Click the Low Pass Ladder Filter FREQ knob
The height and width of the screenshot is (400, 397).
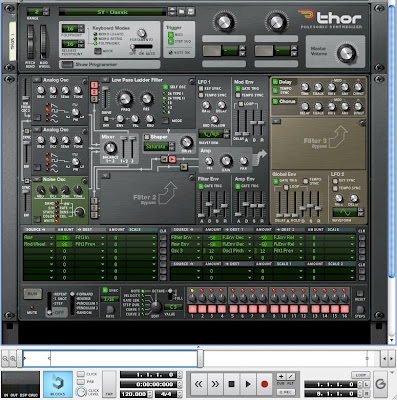(x=125, y=98)
